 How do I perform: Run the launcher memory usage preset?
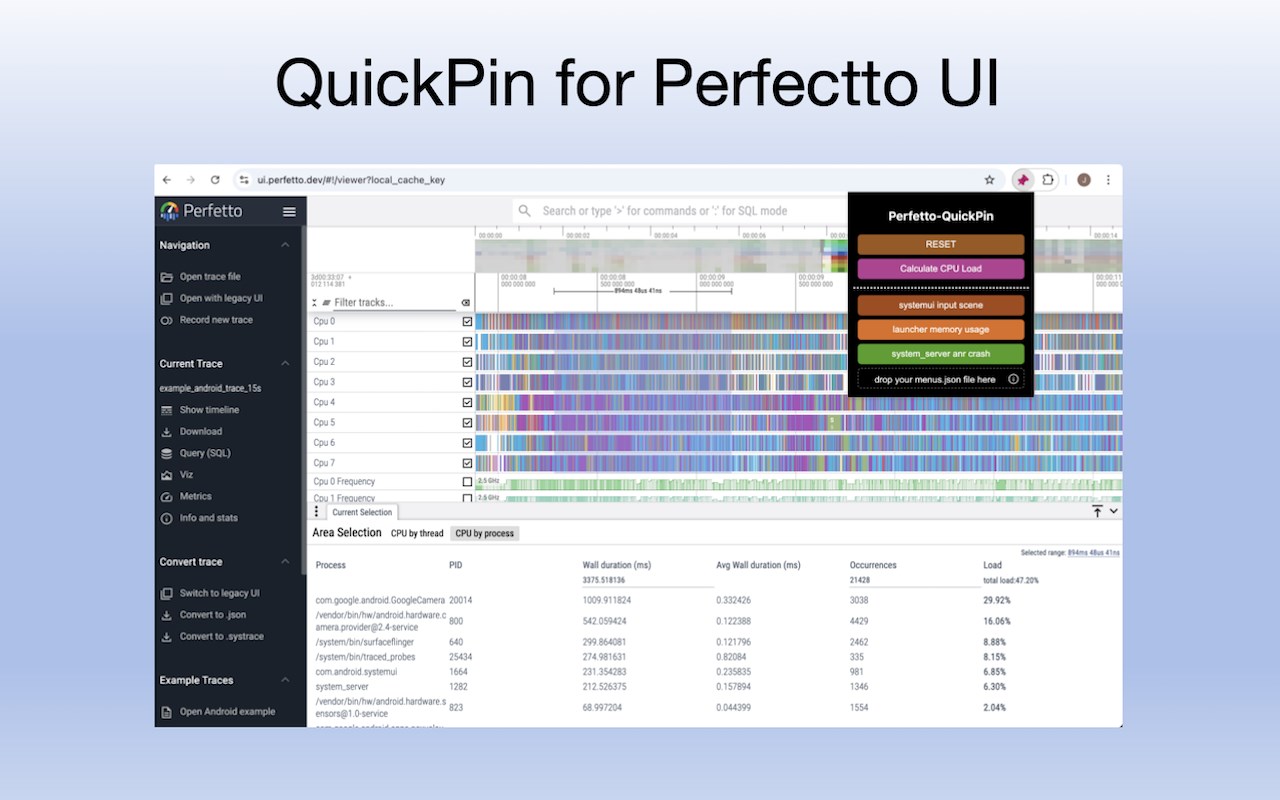941,330
